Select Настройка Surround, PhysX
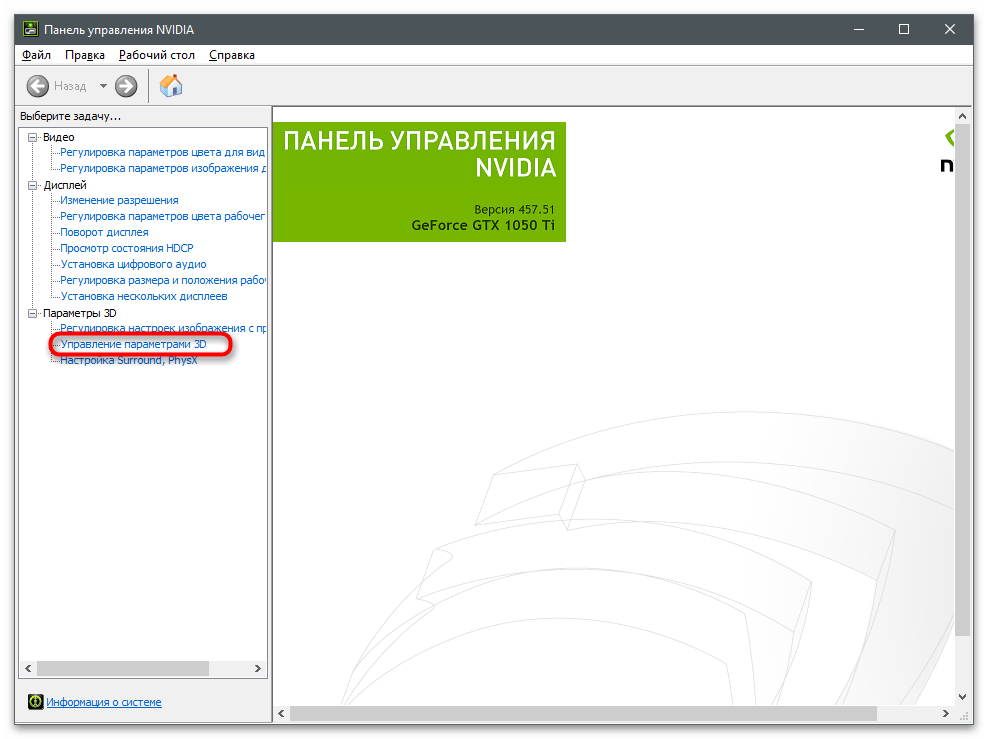The width and height of the screenshot is (988, 739). 129,360
